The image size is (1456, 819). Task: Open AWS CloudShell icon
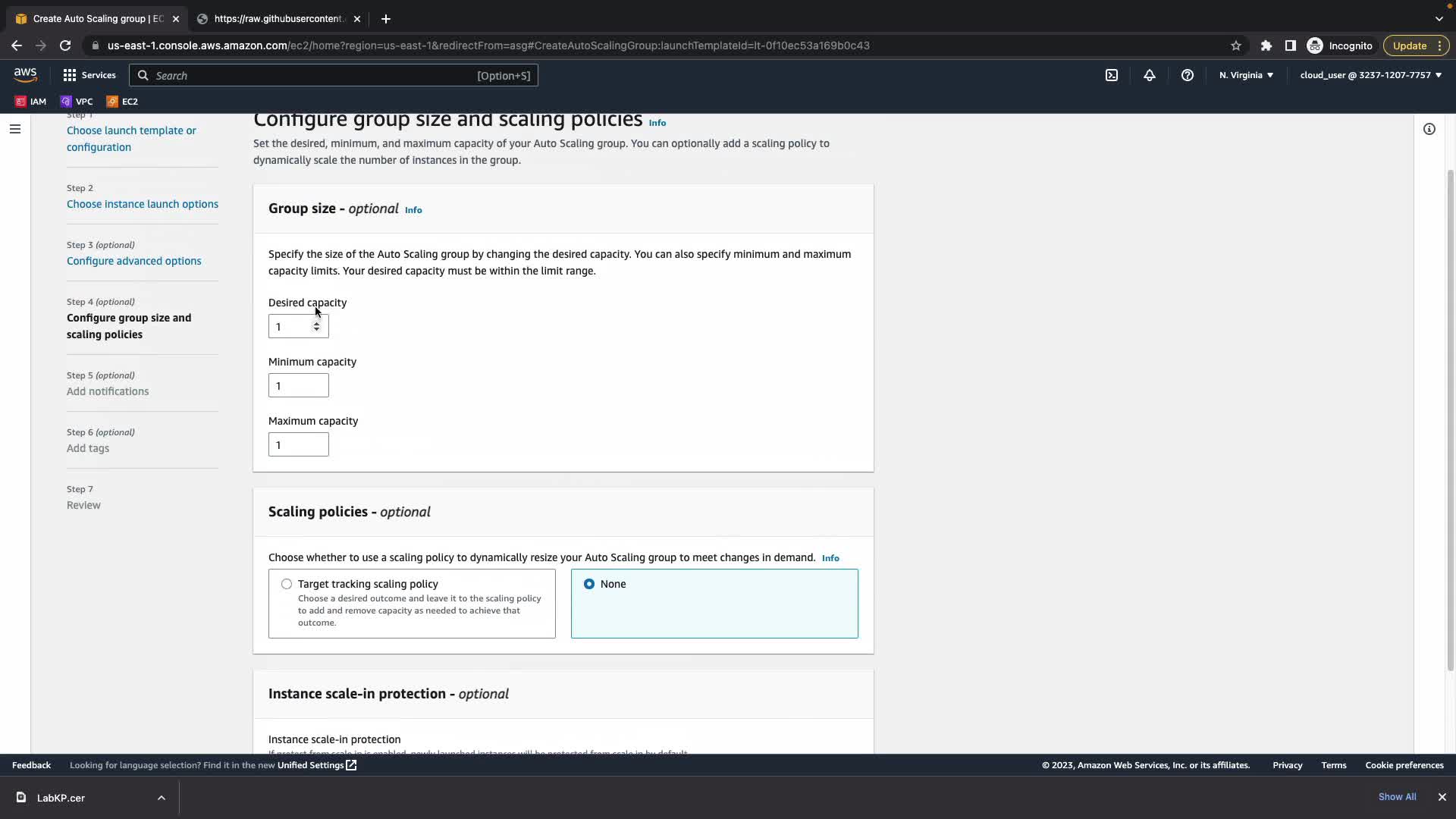coord(1112,75)
